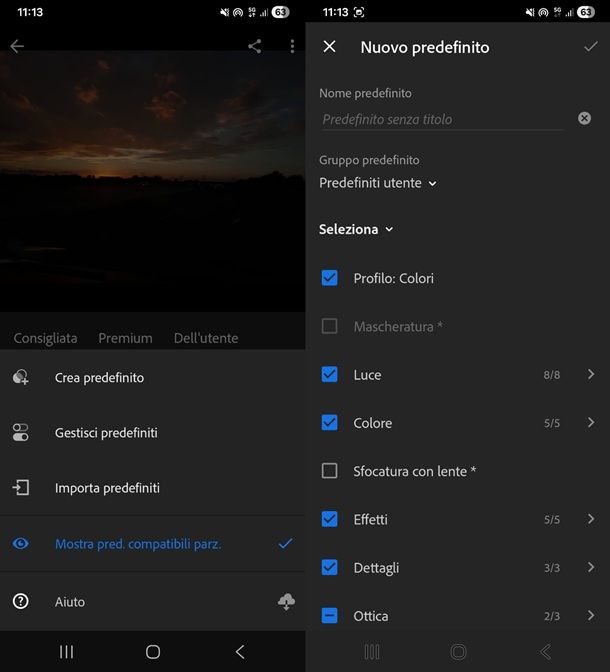Open the Predefiniti utente group dropdown
Screen dimensions: 610x672
pyautogui.click(x=378, y=183)
